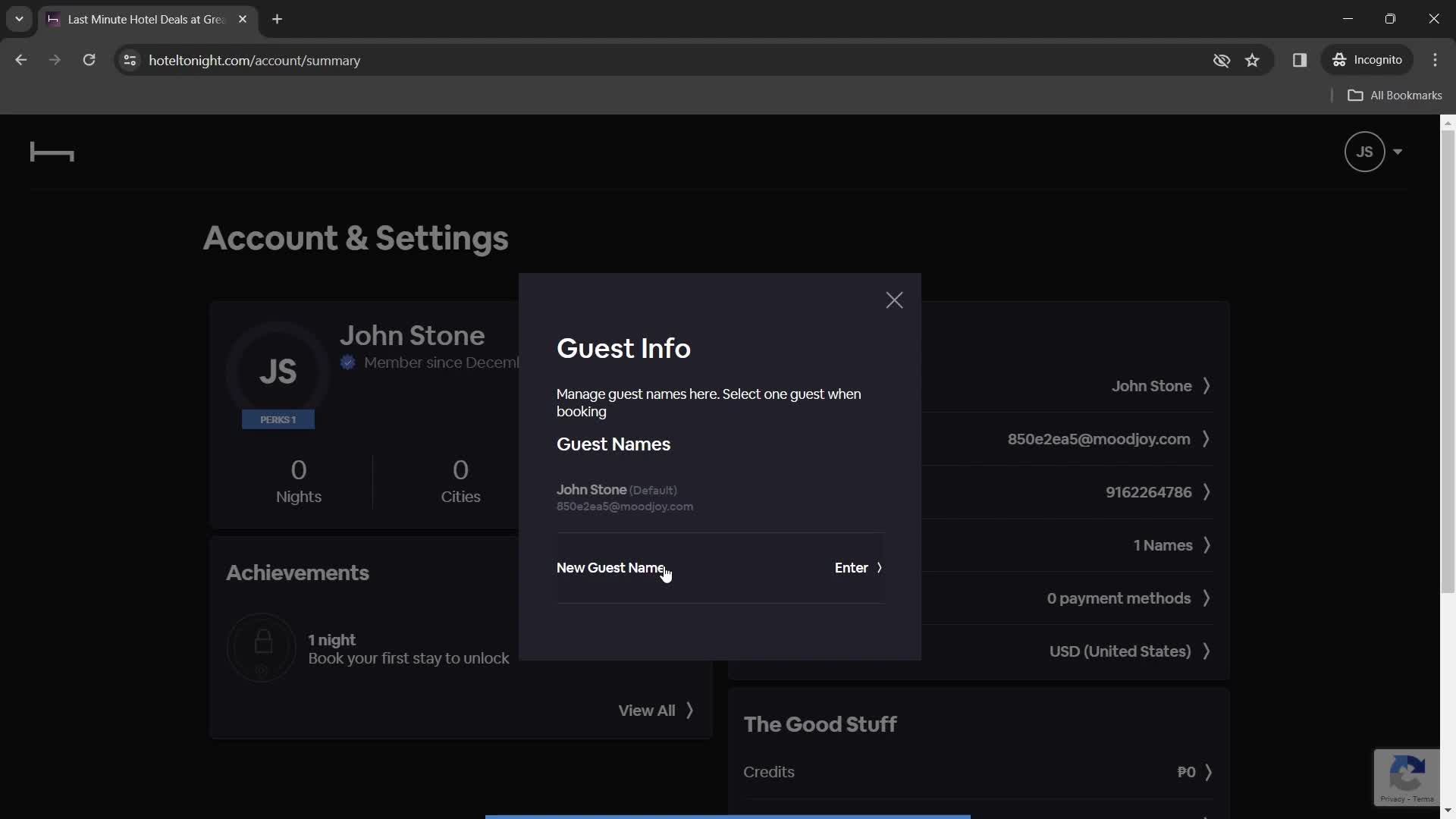
Task: Click the verified member badge icon
Action: point(348,362)
